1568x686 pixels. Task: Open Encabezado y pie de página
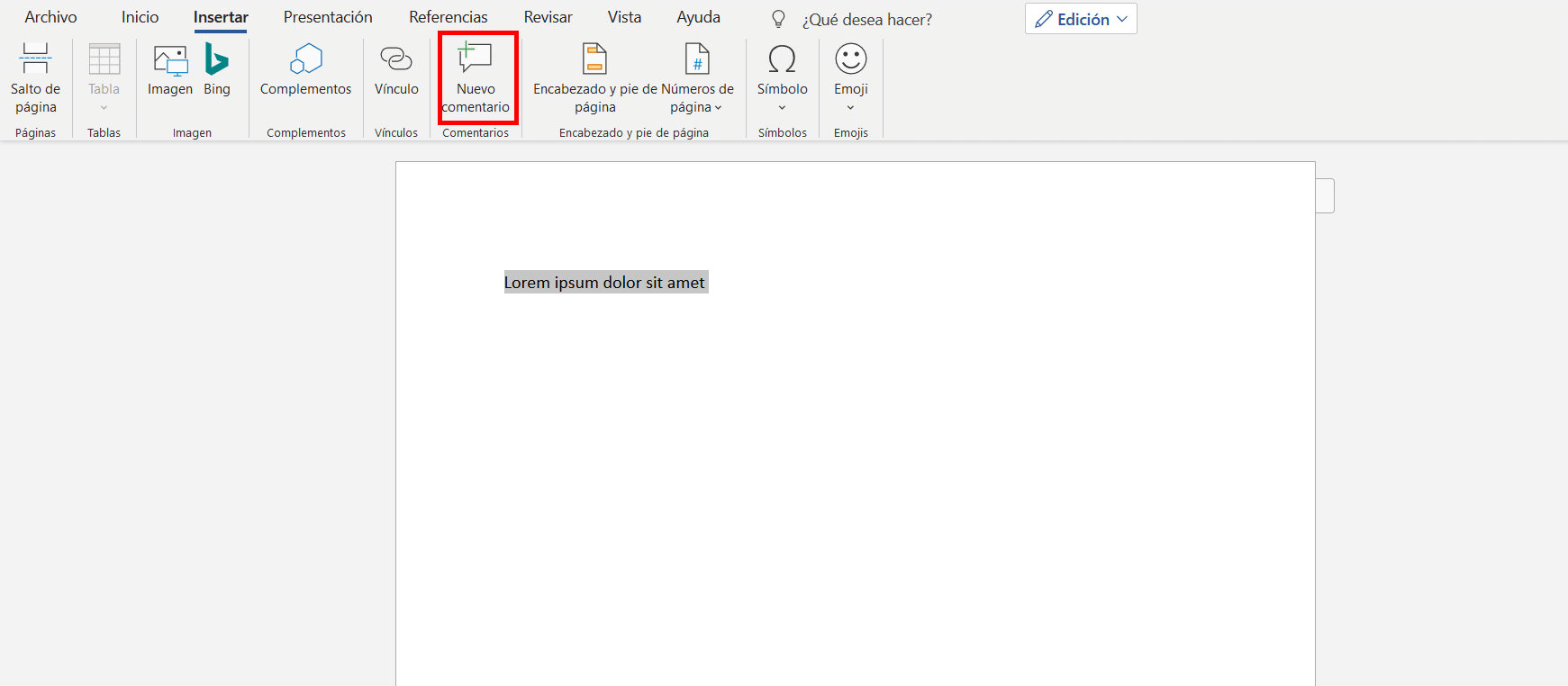click(595, 78)
